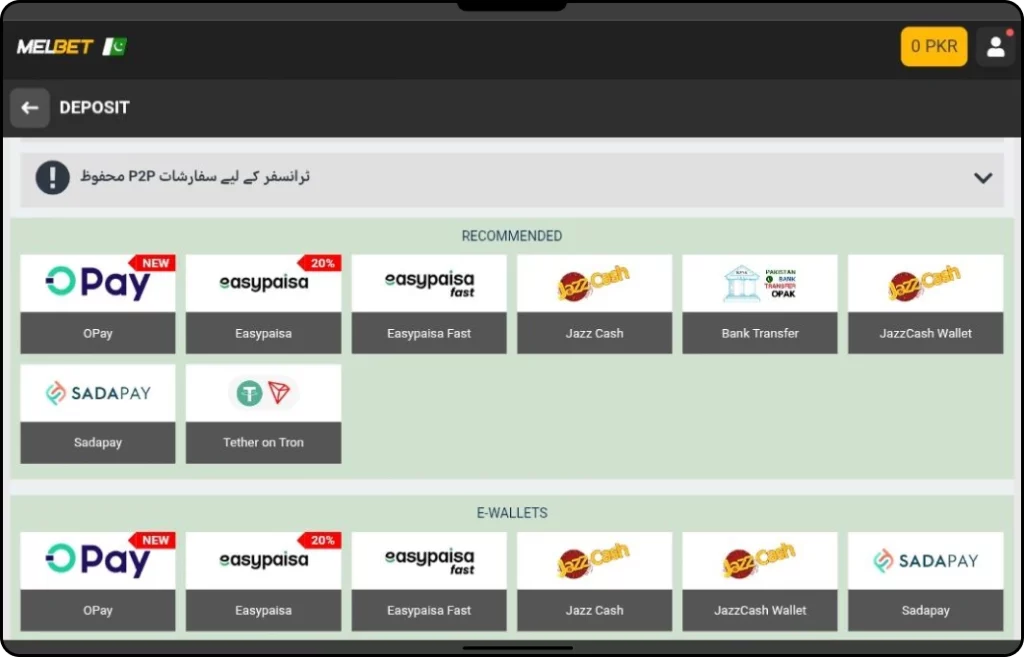The width and height of the screenshot is (1024, 657).
Task: Click 20% badge on E-Wallets Easypaisa
Action: click(x=320, y=541)
